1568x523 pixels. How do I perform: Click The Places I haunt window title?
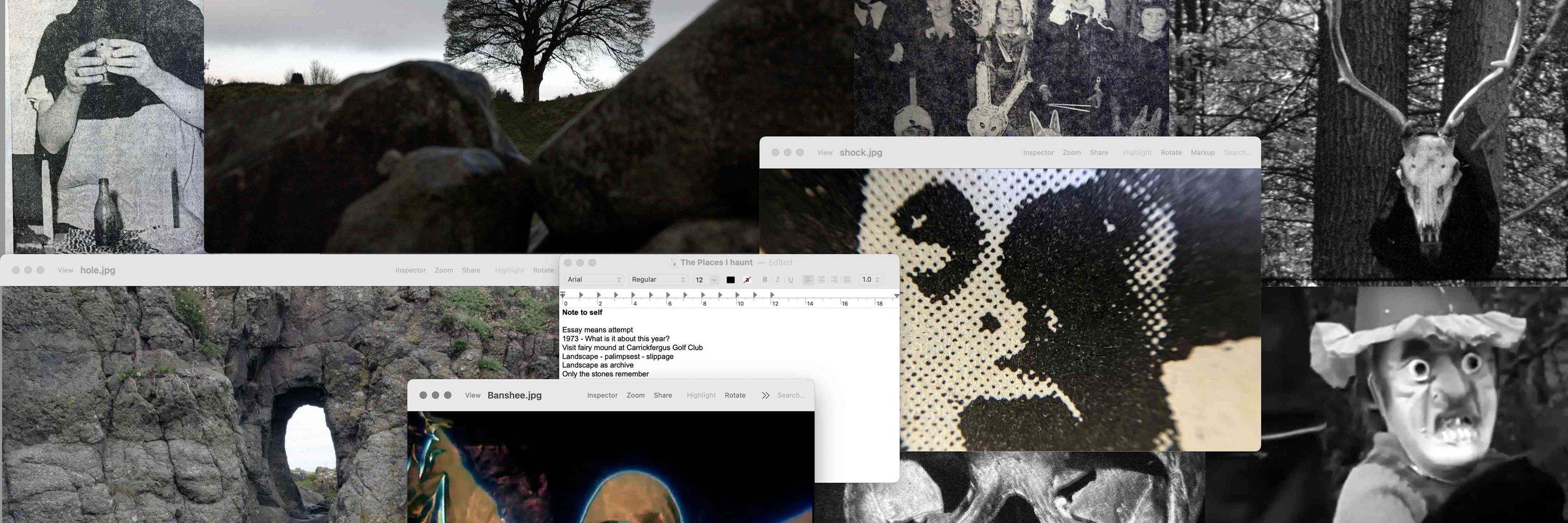(x=717, y=263)
